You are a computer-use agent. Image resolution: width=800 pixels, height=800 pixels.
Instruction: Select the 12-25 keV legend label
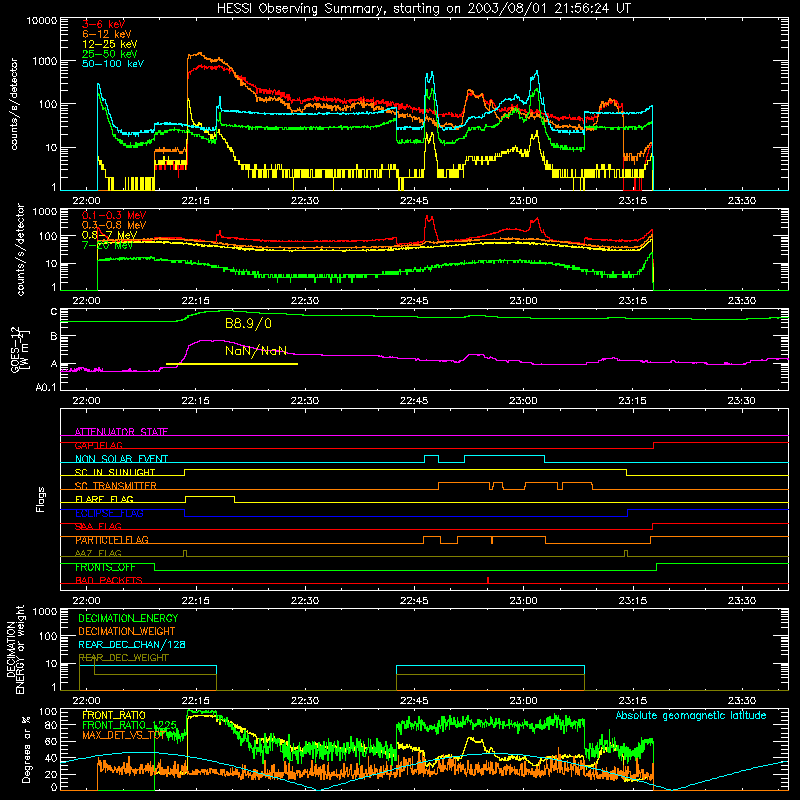point(110,44)
